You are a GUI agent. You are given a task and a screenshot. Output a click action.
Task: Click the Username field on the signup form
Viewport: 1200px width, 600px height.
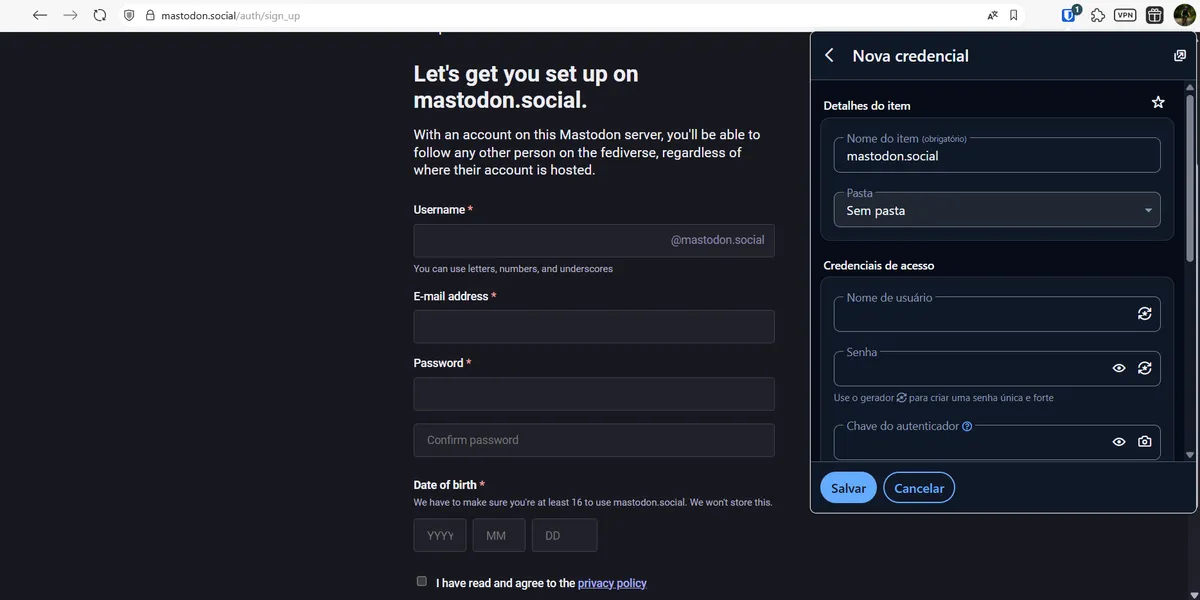[594, 240]
